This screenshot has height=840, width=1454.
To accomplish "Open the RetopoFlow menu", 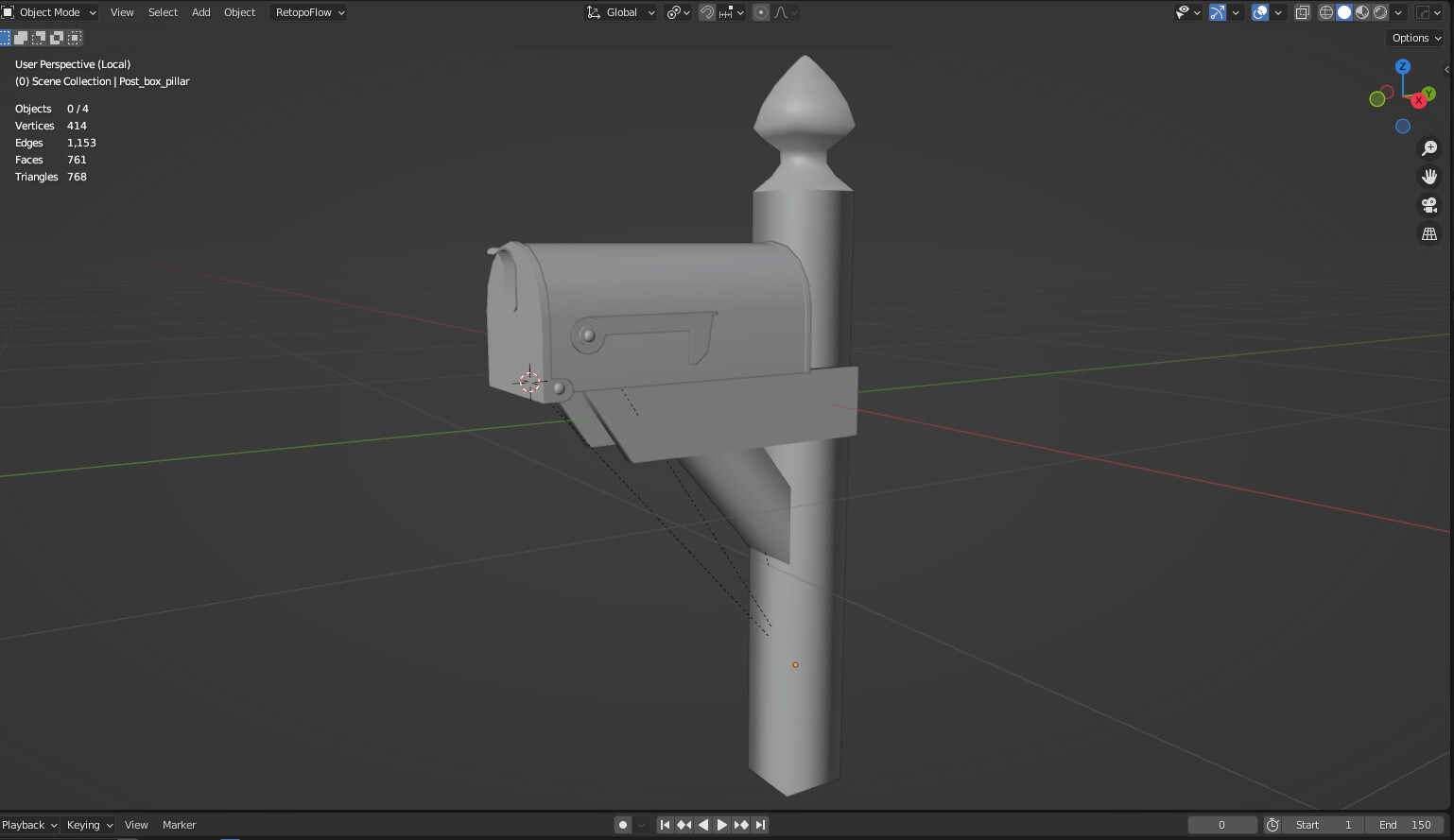I will [307, 11].
